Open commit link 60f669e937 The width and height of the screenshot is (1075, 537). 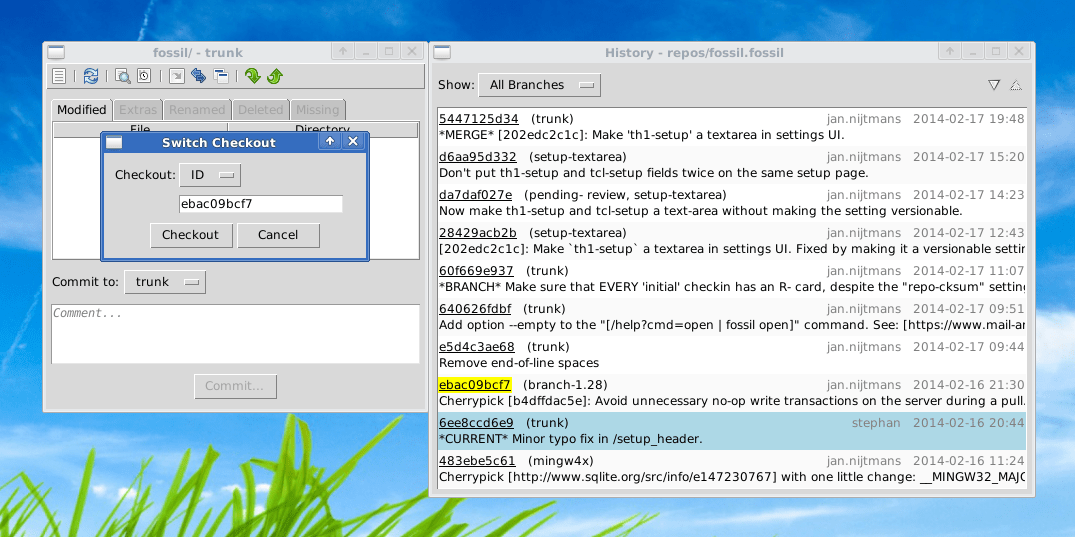coord(476,271)
